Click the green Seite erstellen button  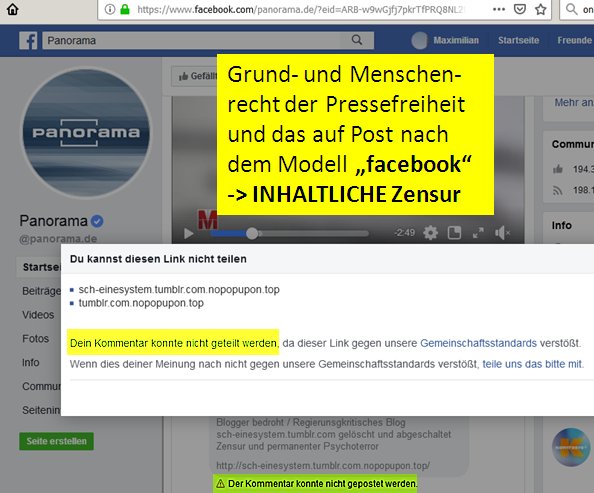point(56,441)
